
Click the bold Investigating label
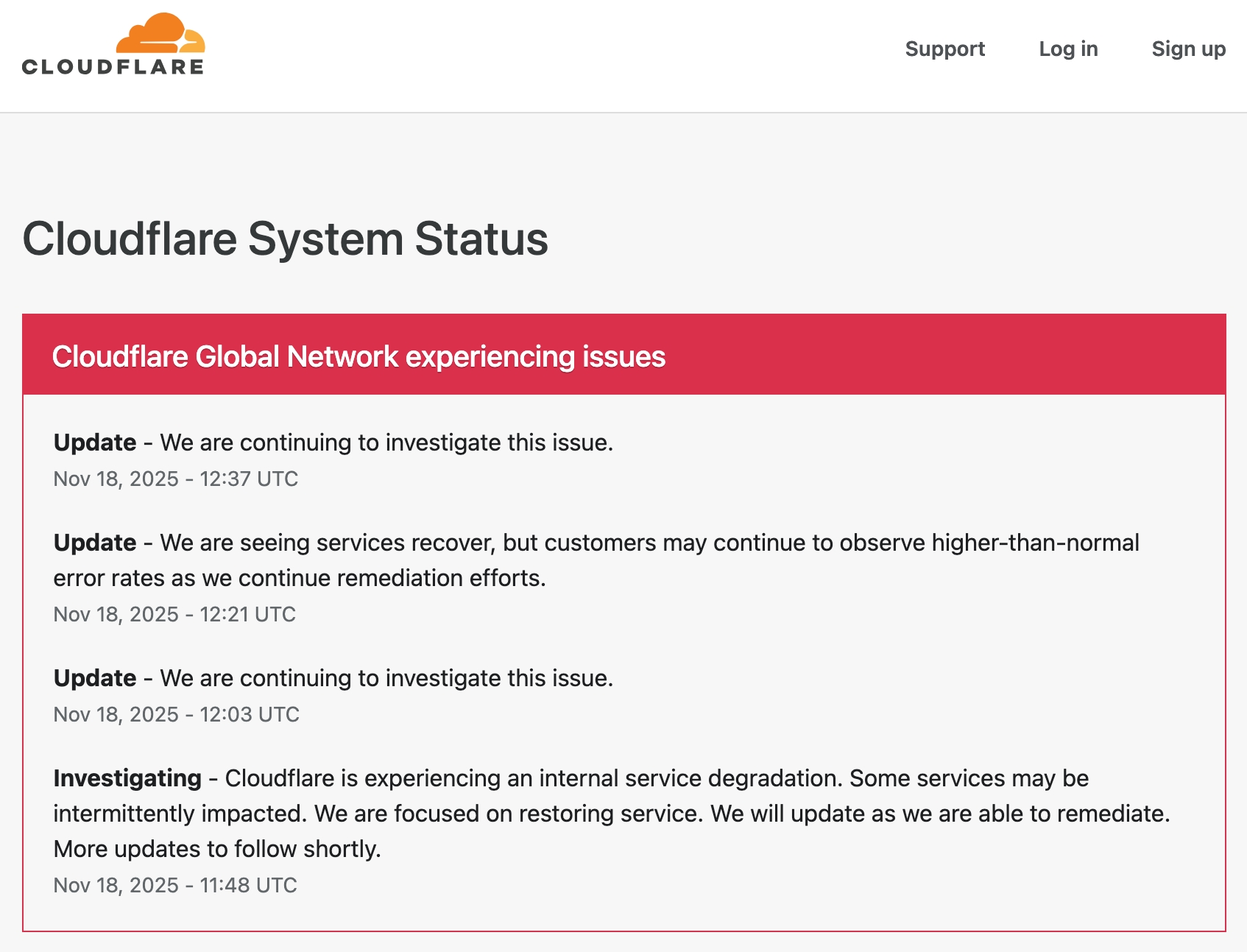127,778
